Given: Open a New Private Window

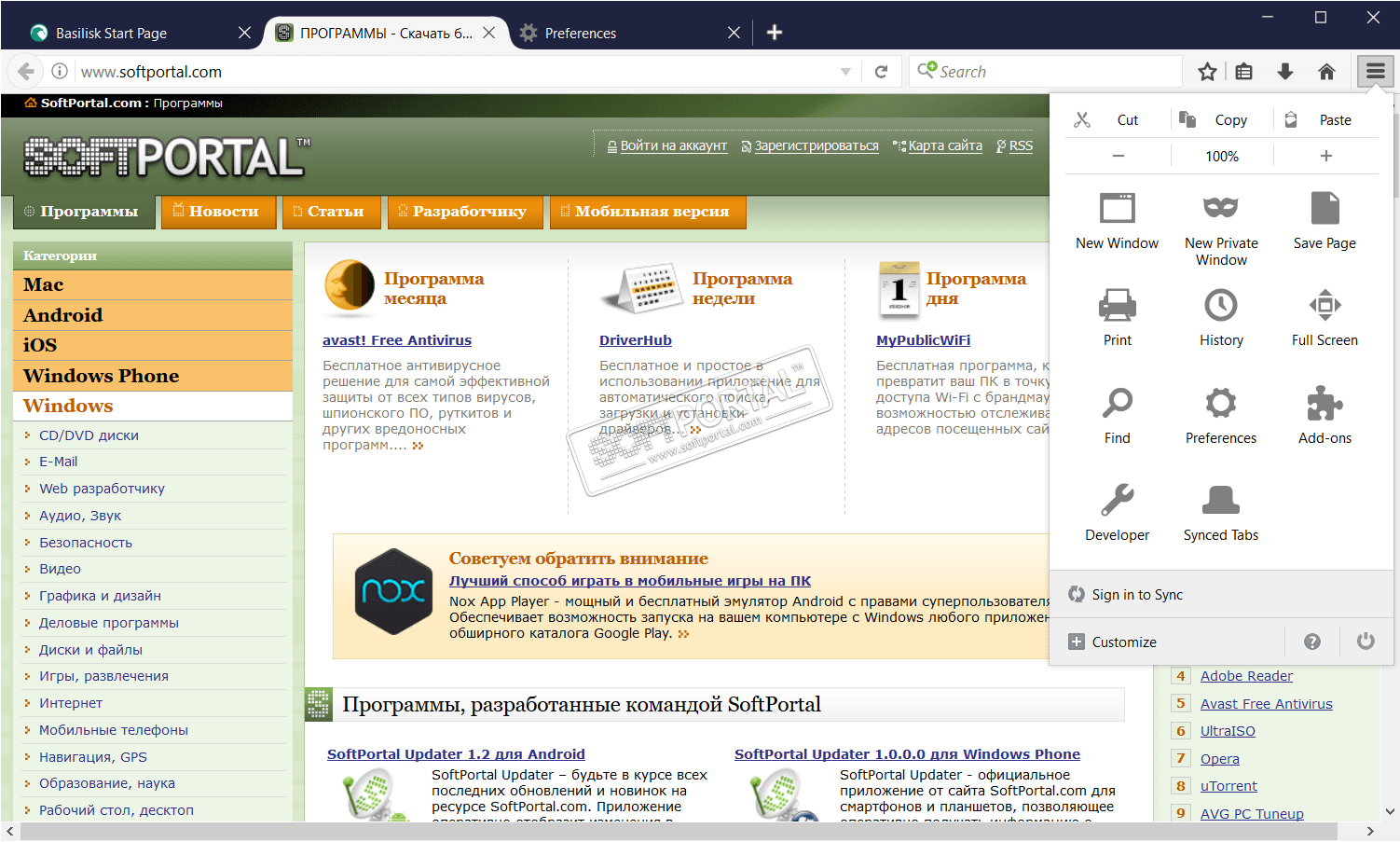Looking at the screenshot, I should coord(1221,228).
